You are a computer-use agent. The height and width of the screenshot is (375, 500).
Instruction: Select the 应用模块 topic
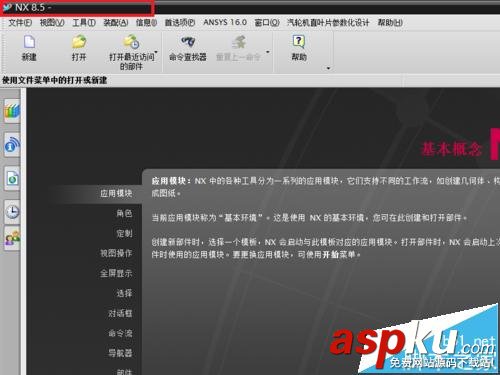pos(116,193)
